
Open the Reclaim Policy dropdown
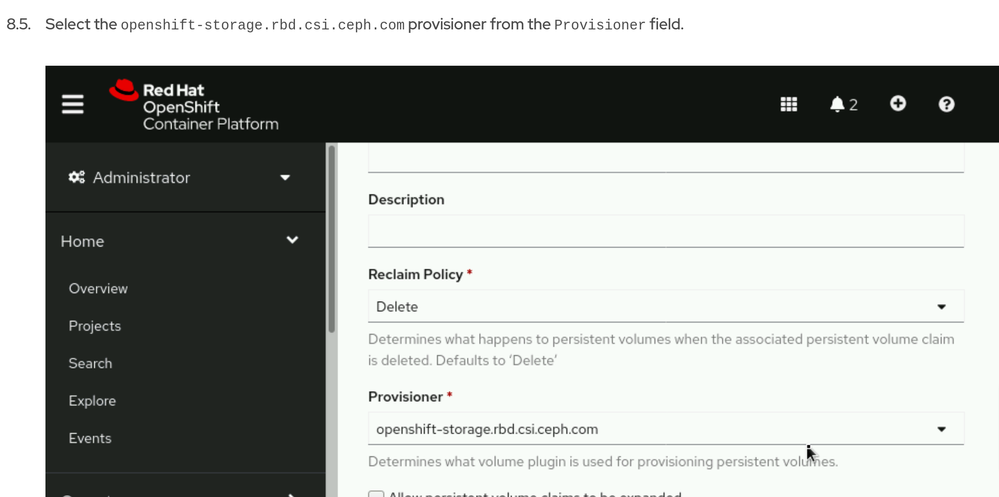(x=665, y=306)
